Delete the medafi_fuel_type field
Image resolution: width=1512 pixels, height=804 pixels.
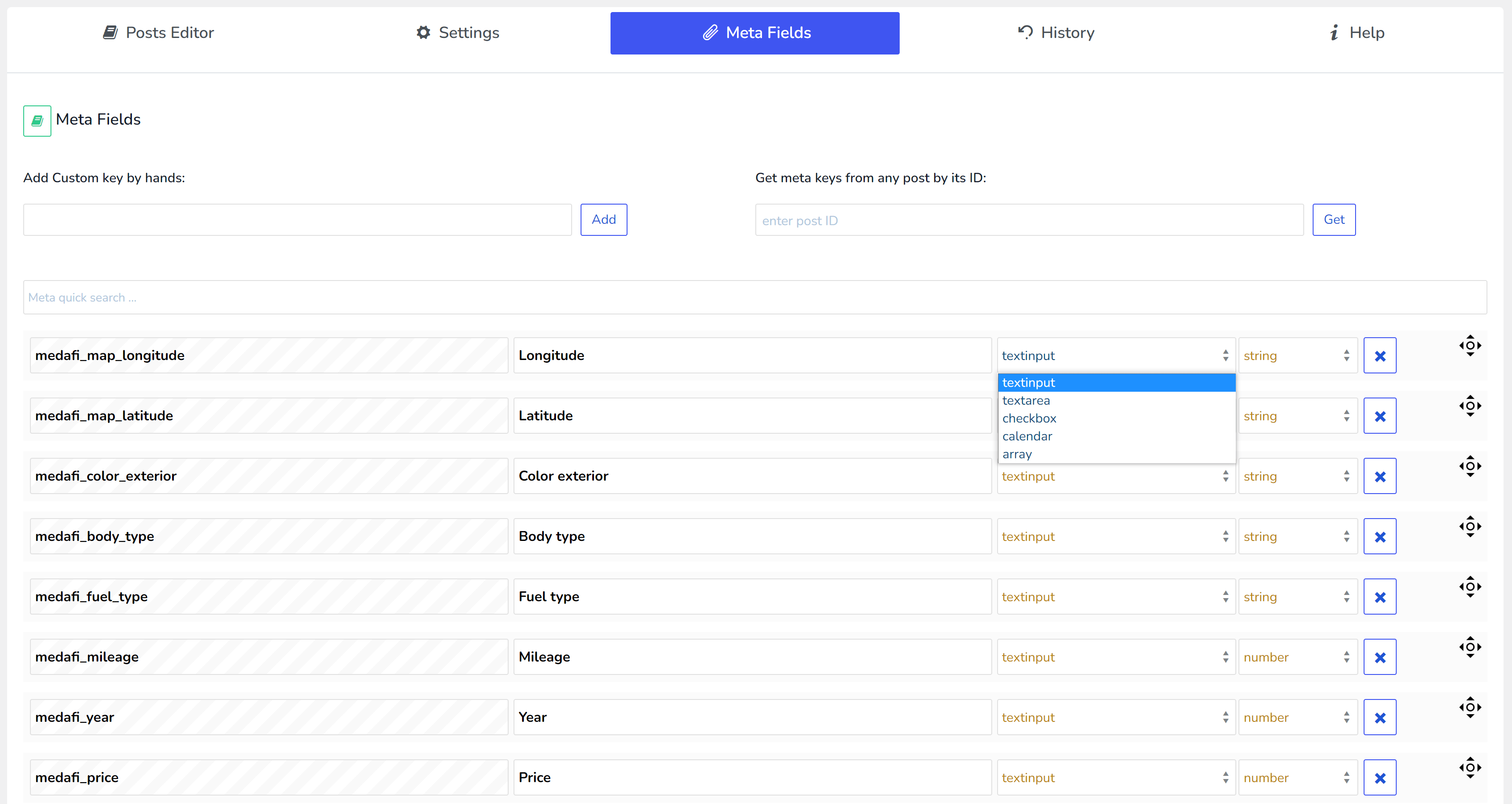tap(1379, 597)
